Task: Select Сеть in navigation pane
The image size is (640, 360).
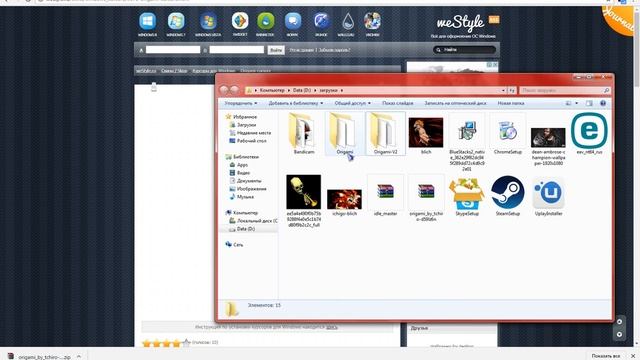Action: click(x=238, y=245)
